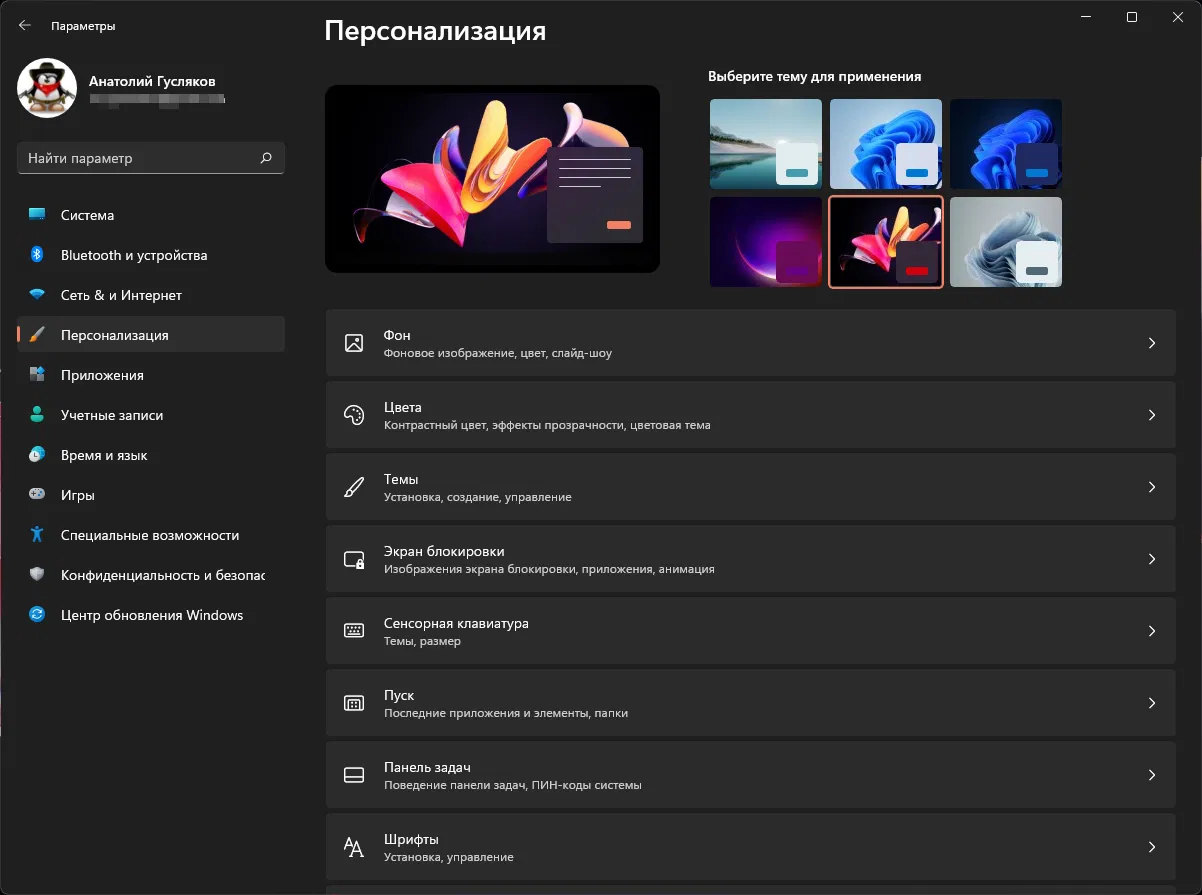Expand the Цвета row chevron

(x=1152, y=415)
